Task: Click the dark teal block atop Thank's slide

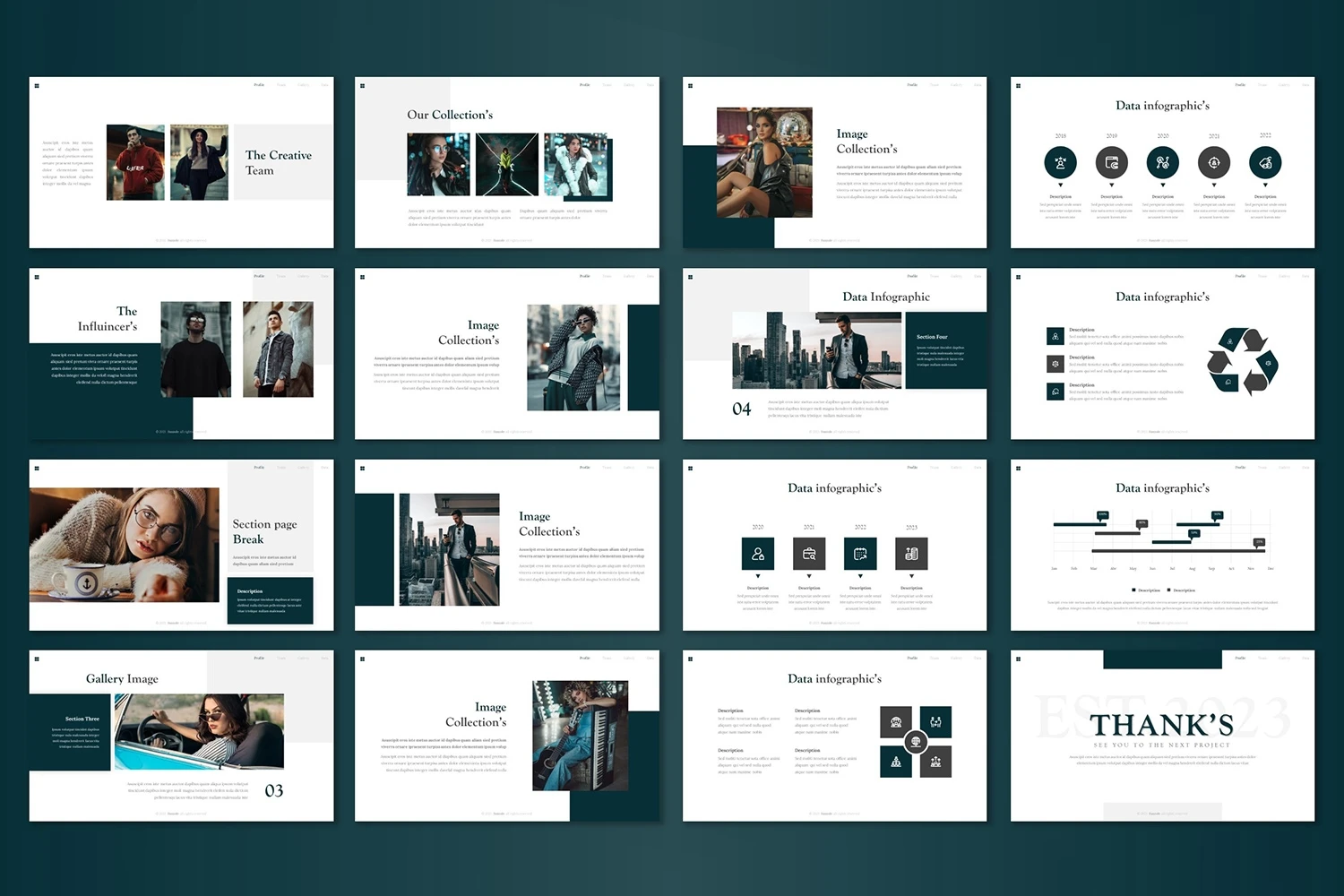Action: (1162, 659)
